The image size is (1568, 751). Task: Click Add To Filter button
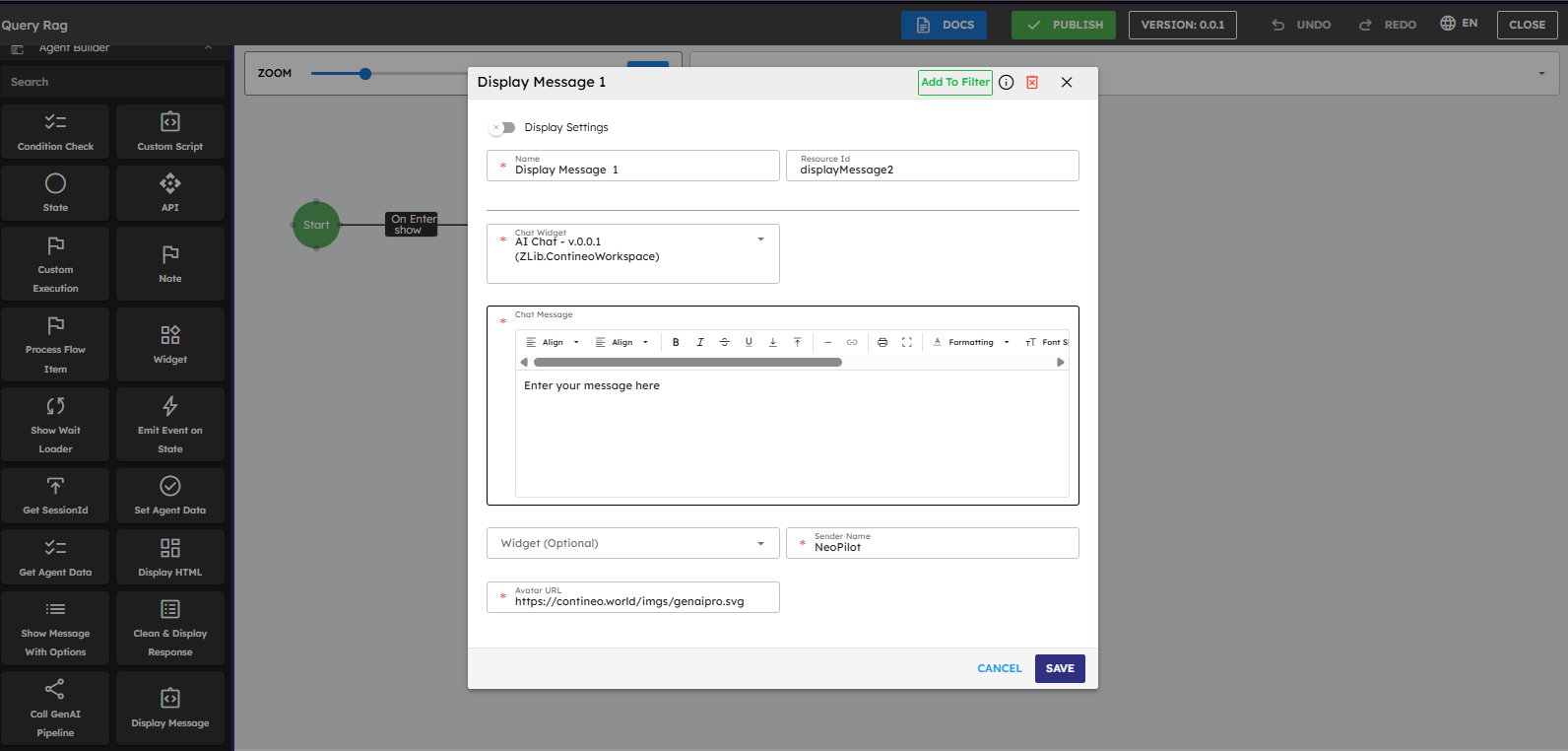point(954,83)
